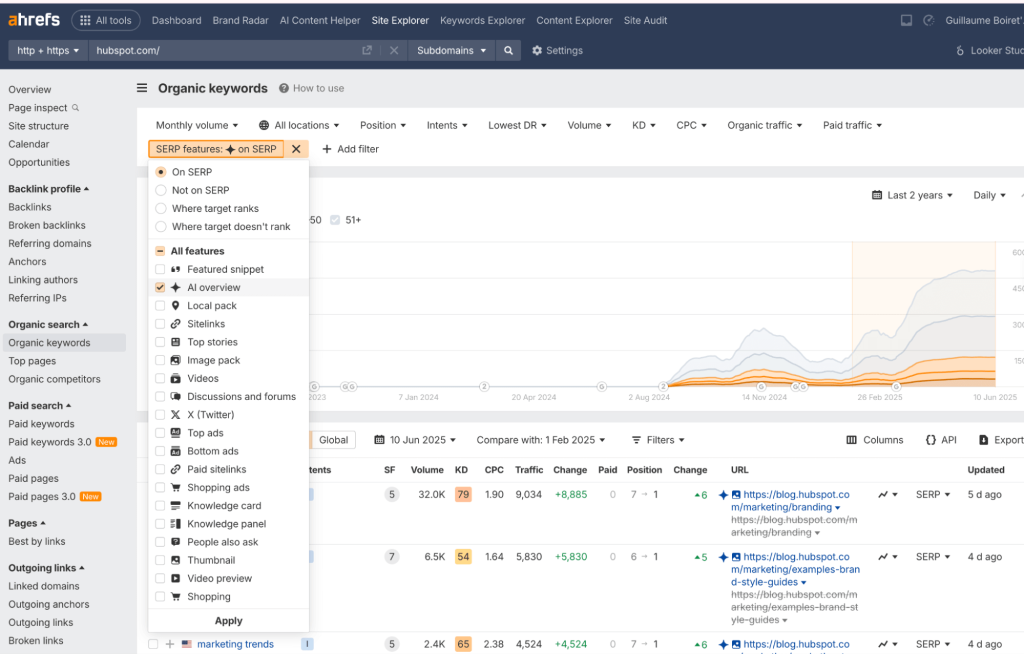Check the Knowledge panel checkbox
Screen dimensions: 1024x654
[x=160, y=524]
